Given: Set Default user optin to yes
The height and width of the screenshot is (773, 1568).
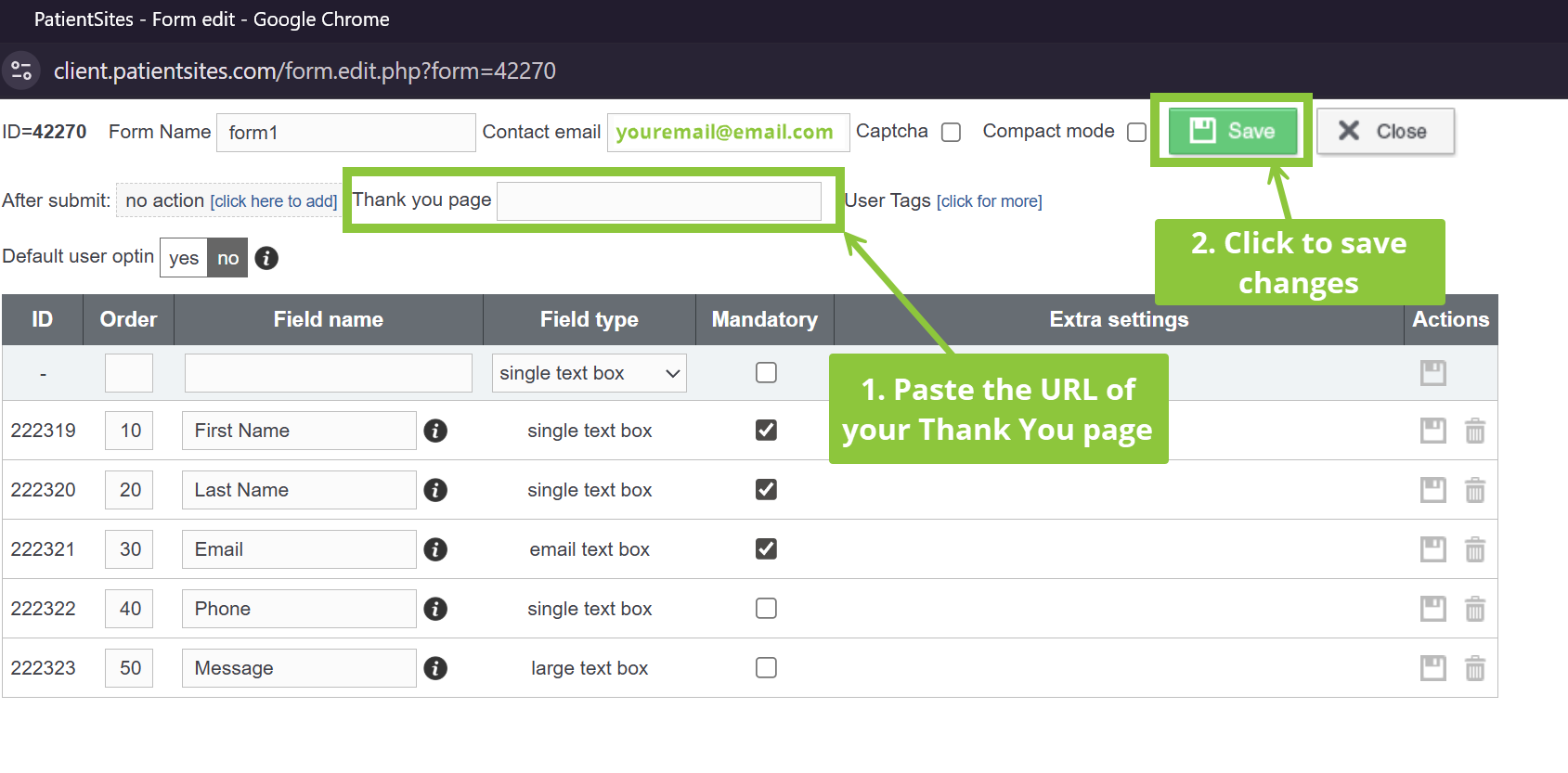Looking at the screenshot, I should click(x=184, y=258).
